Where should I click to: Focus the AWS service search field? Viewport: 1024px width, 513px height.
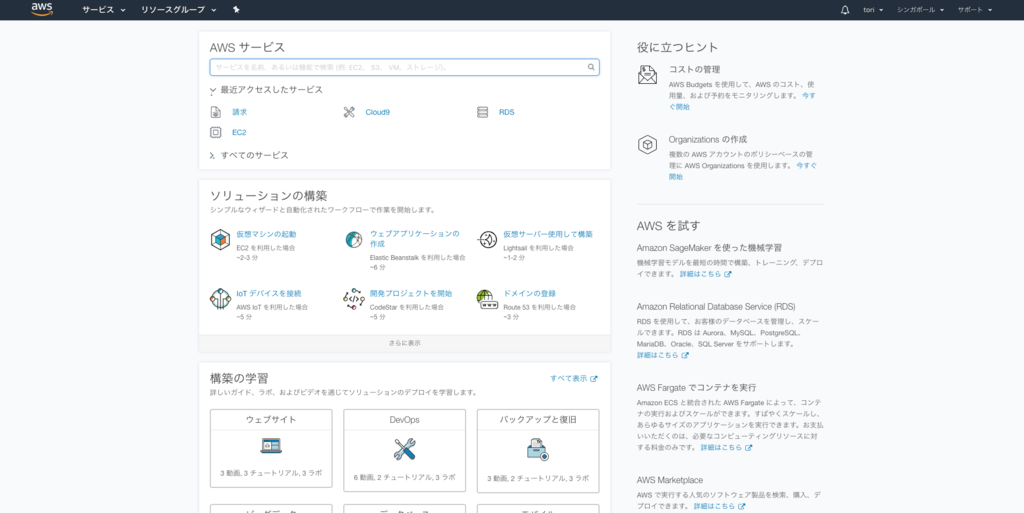[x=404, y=67]
